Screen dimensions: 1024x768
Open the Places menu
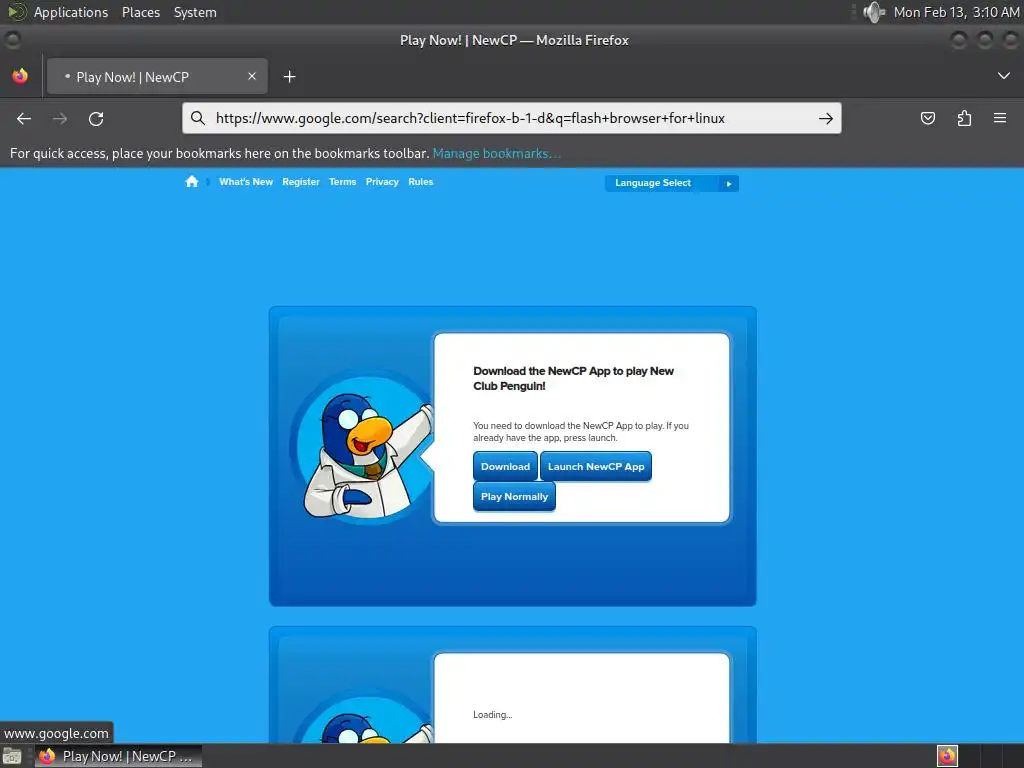140,12
